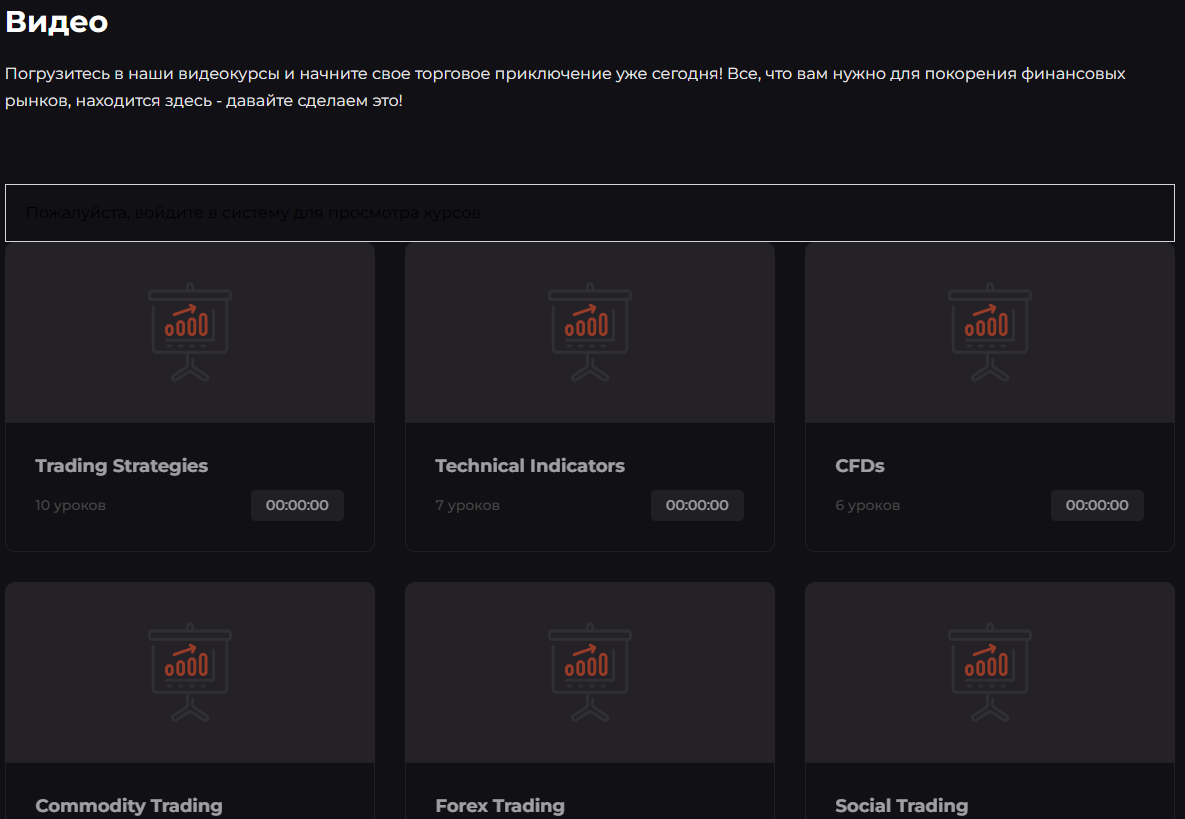Select the Social Trading course title
The image size is (1185, 819).
[x=901, y=805]
